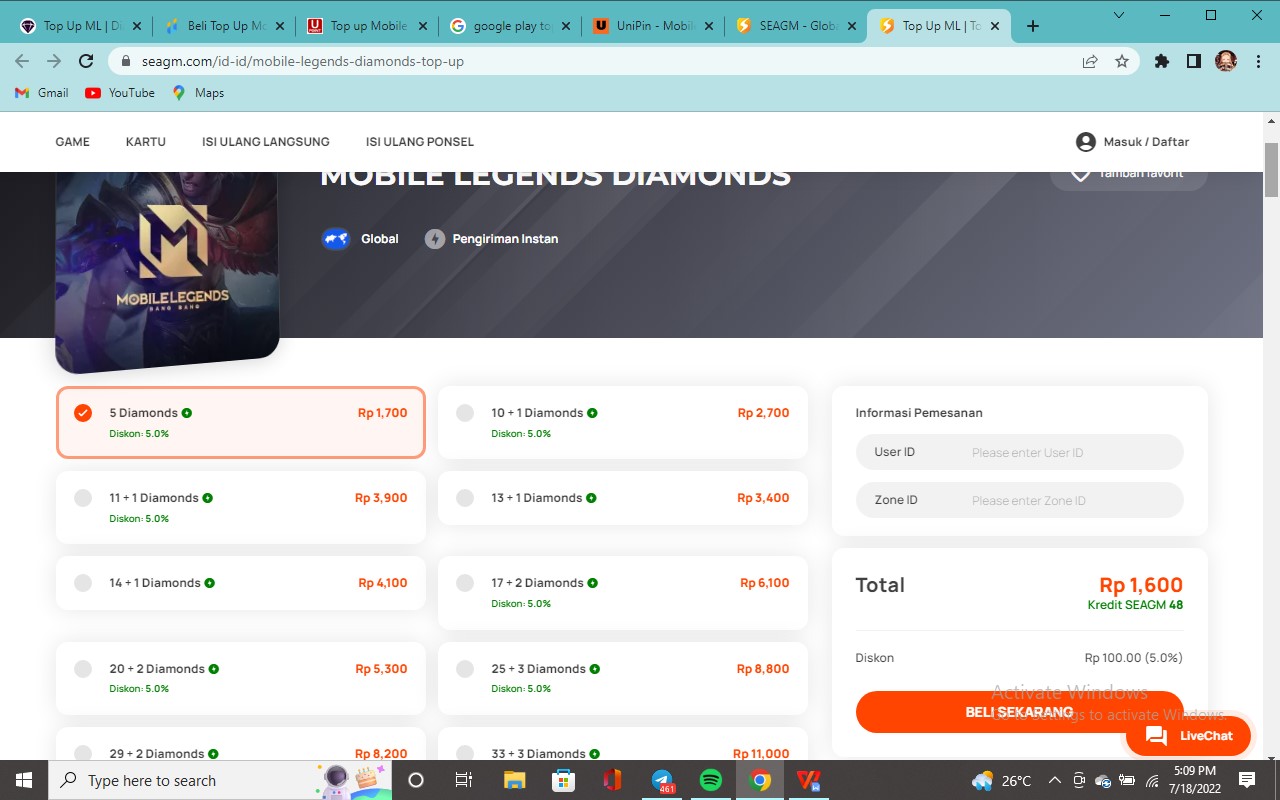Toggle the Chrome side panel icon
Viewport: 1280px width, 800px height.
tap(1193, 61)
